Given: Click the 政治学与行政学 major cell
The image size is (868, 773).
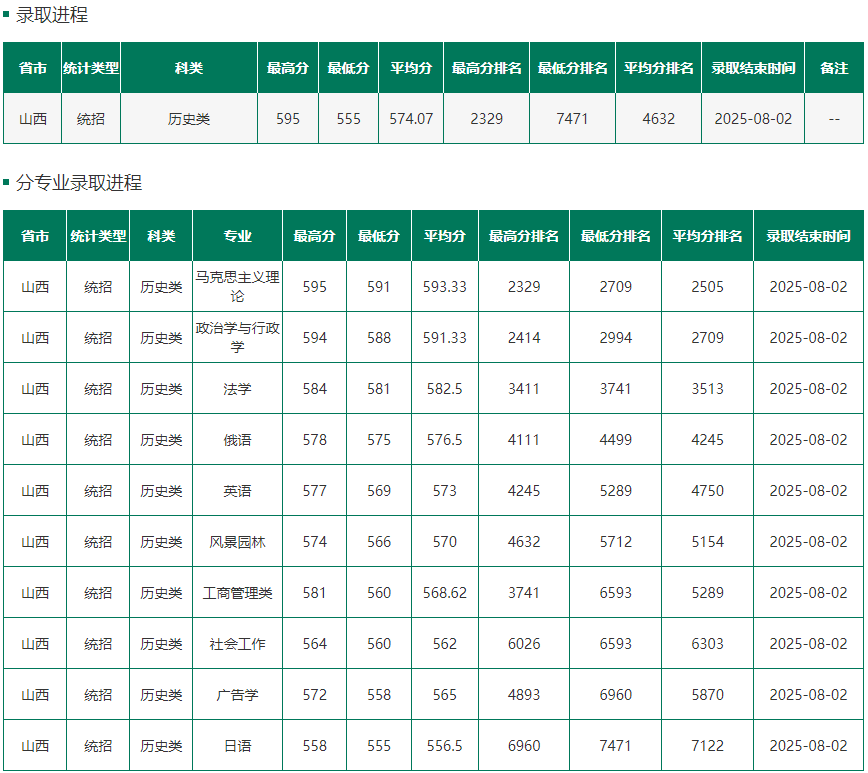Looking at the screenshot, I should (237, 338).
